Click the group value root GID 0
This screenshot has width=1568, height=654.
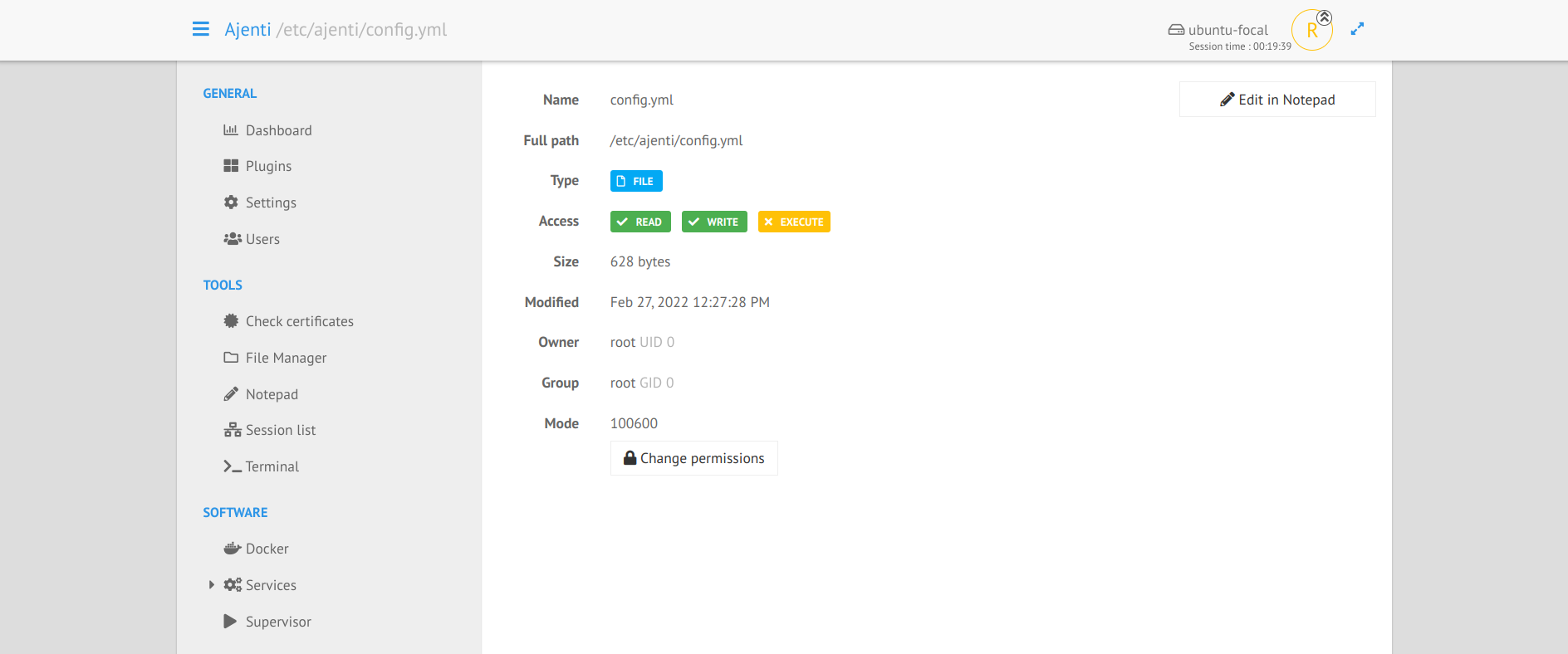642,383
